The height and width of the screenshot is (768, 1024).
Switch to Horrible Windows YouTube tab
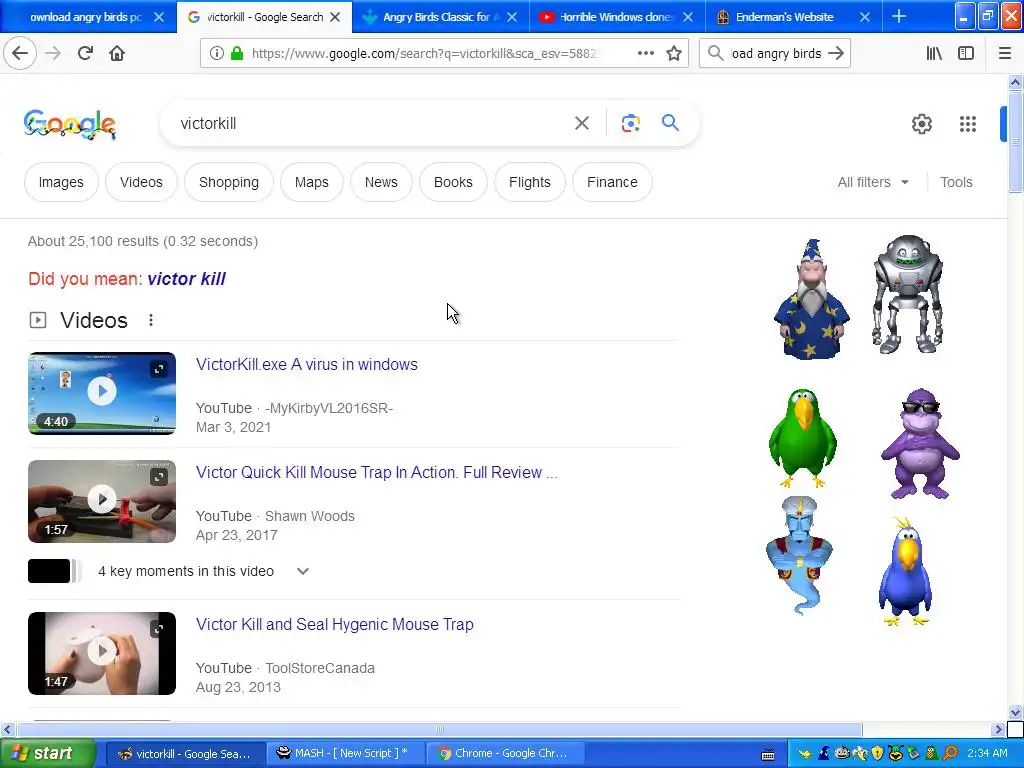(x=615, y=17)
